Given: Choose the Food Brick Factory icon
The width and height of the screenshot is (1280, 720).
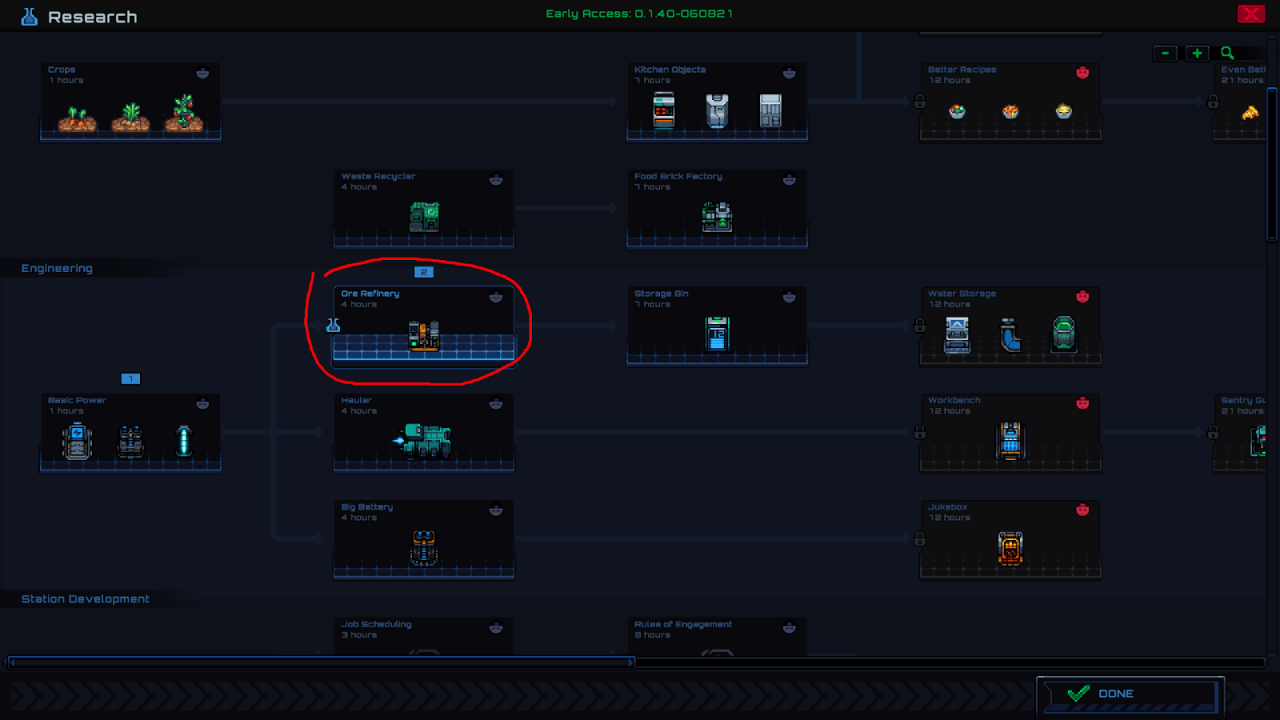Looking at the screenshot, I should [717, 216].
